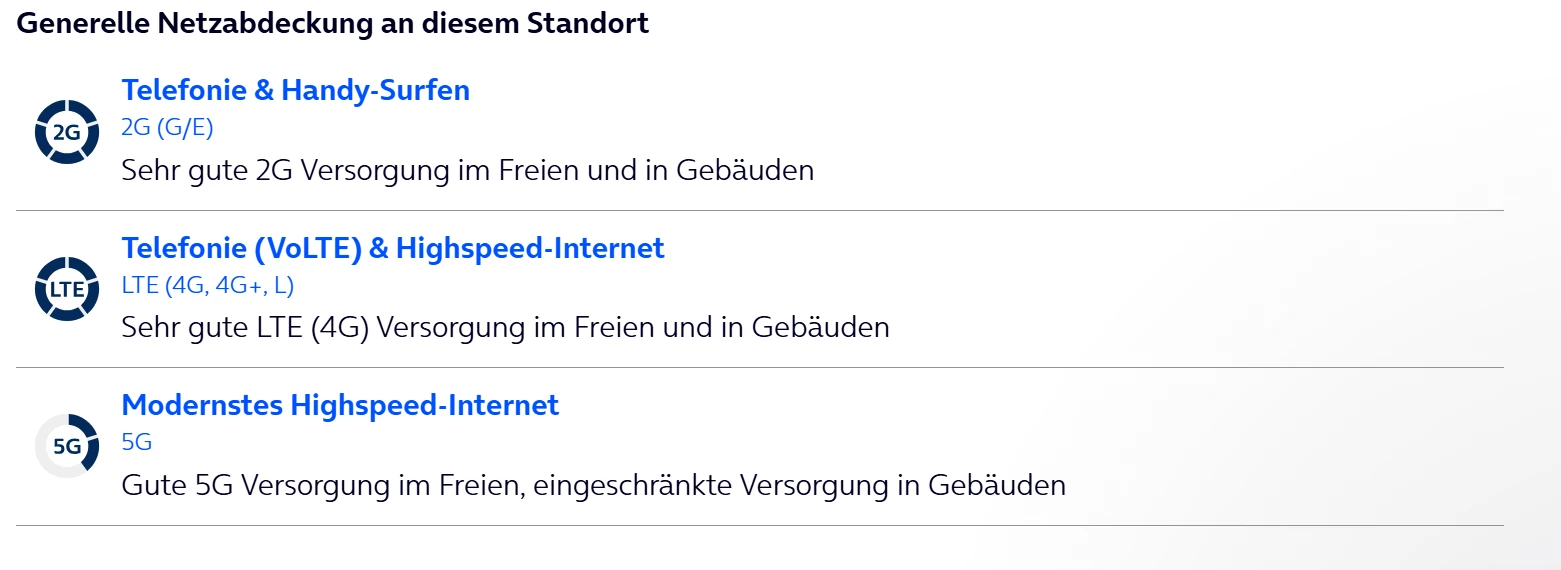Click the Generelle Netzabdeckung an diesem Standort title
The image size is (1561, 570).
[x=333, y=23]
